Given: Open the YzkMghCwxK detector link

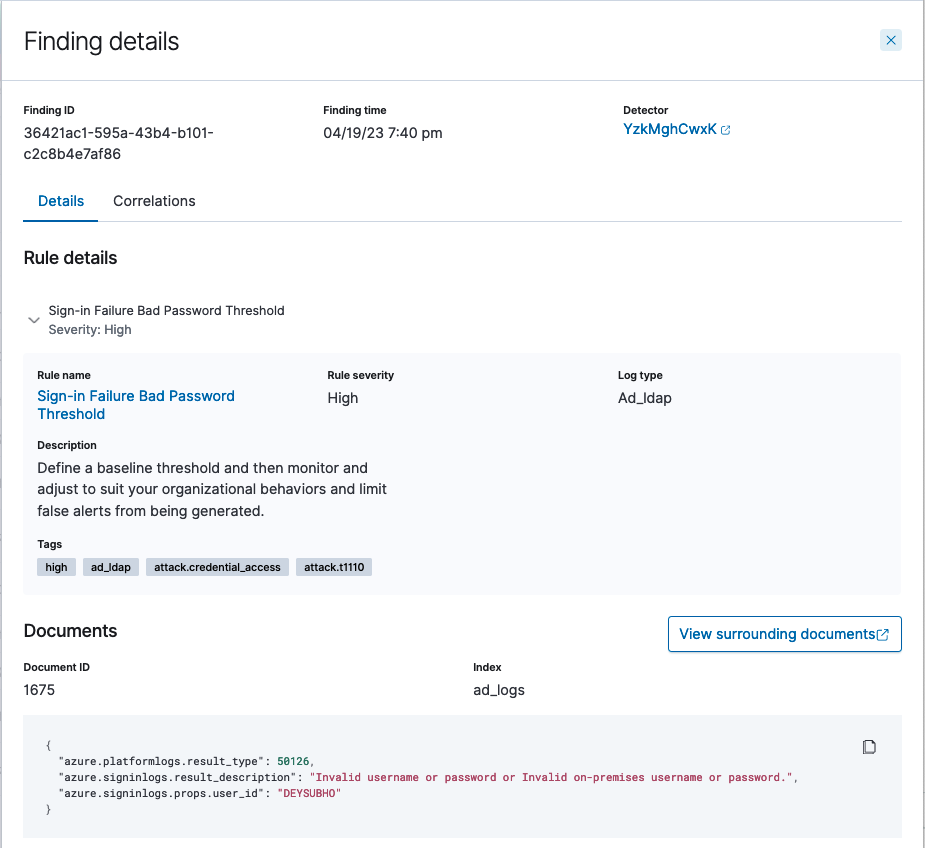Looking at the screenshot, I should point(668,128).
